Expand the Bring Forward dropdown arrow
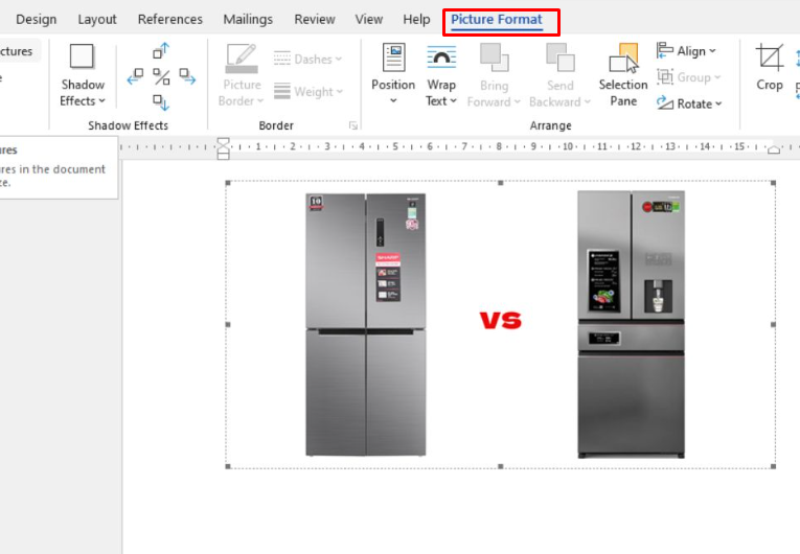Screen dimensions: 800x554 click(517, 102)
